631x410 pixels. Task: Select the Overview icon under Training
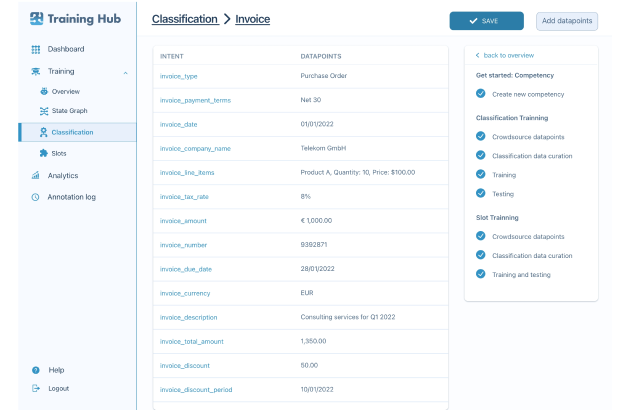44,91
